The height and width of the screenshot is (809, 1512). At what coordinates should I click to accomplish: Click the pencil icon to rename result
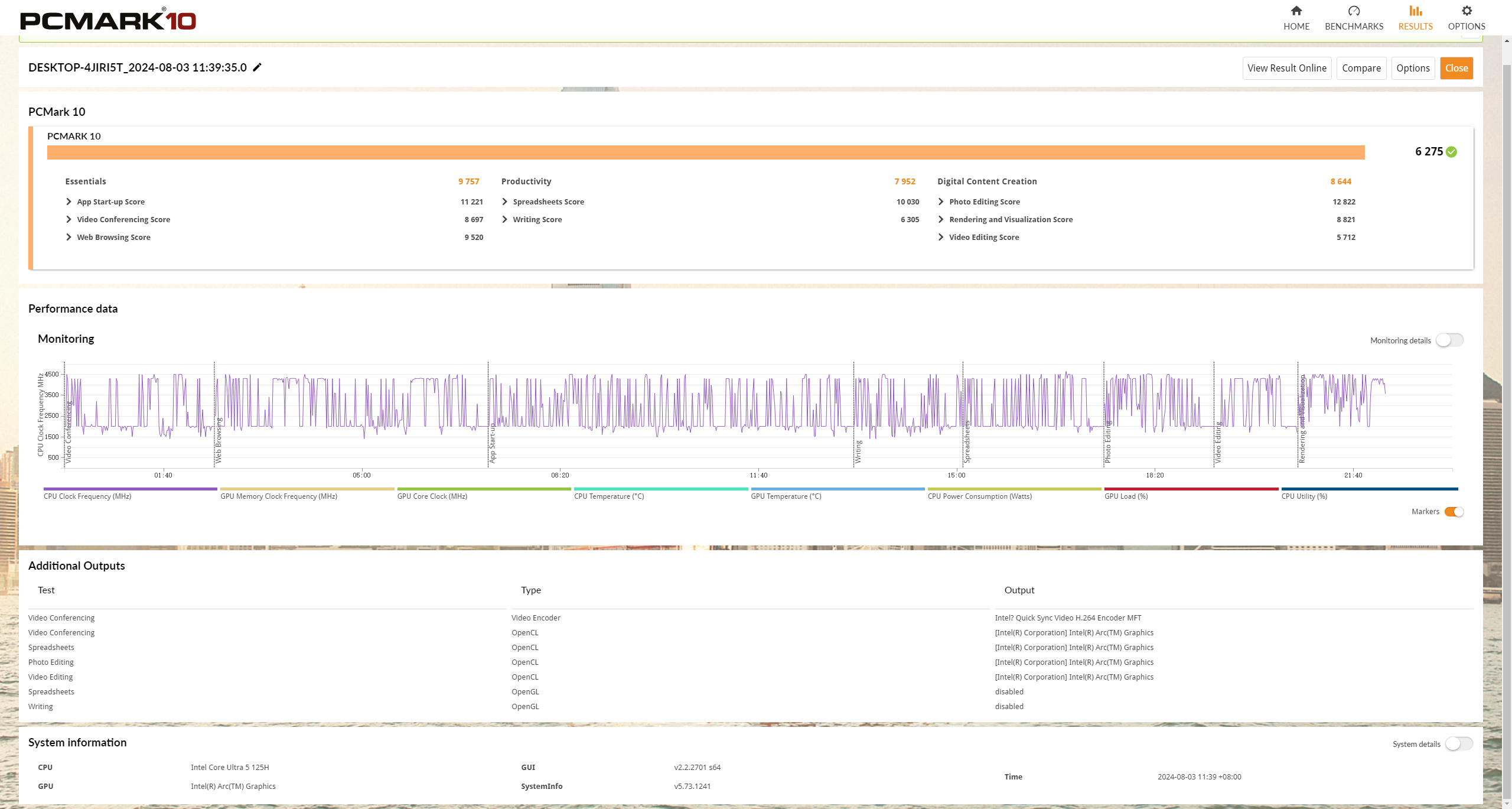pos(257,67)
